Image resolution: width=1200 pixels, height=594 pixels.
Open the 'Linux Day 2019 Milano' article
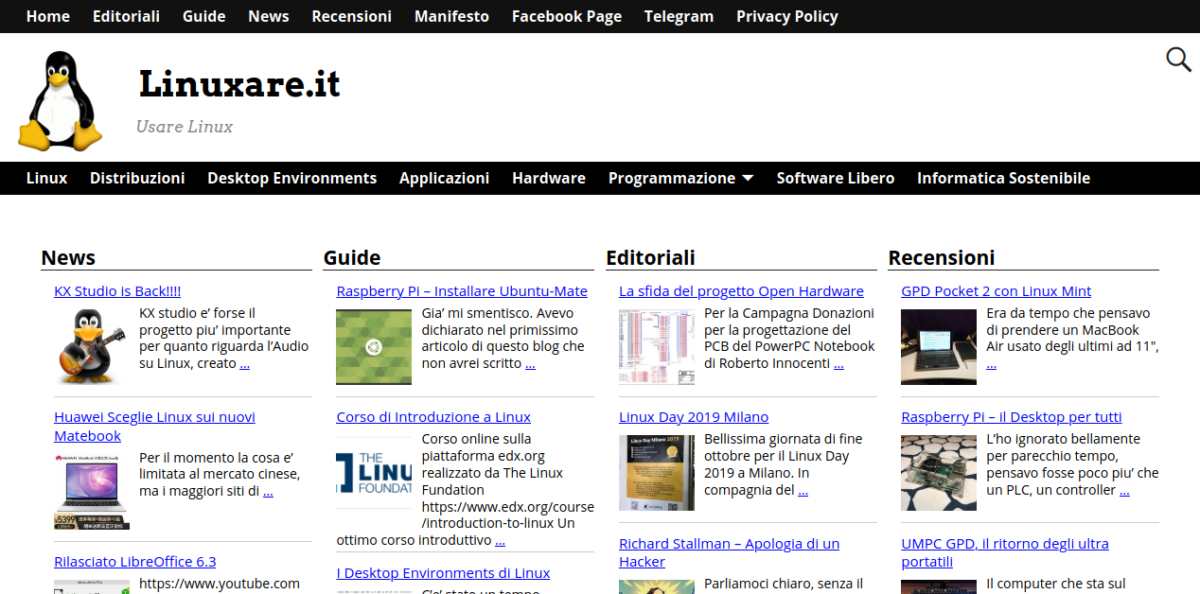(694, 417)
